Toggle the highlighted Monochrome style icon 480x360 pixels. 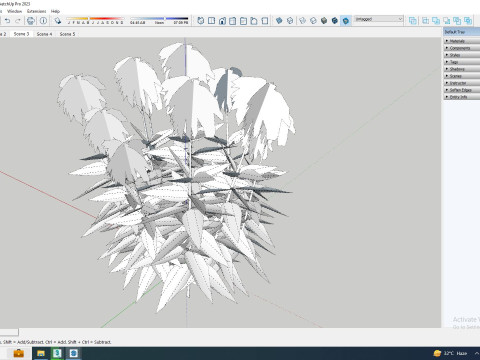(346, 21)
